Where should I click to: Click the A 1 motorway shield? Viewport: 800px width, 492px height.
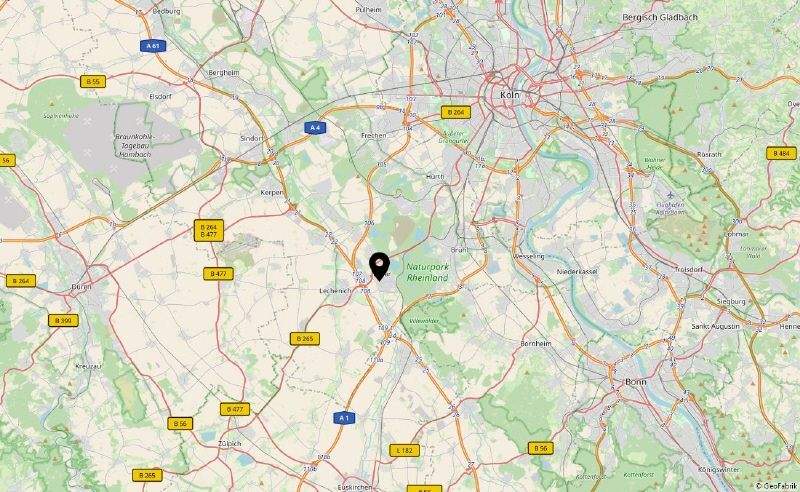click(x=344, y=418)
